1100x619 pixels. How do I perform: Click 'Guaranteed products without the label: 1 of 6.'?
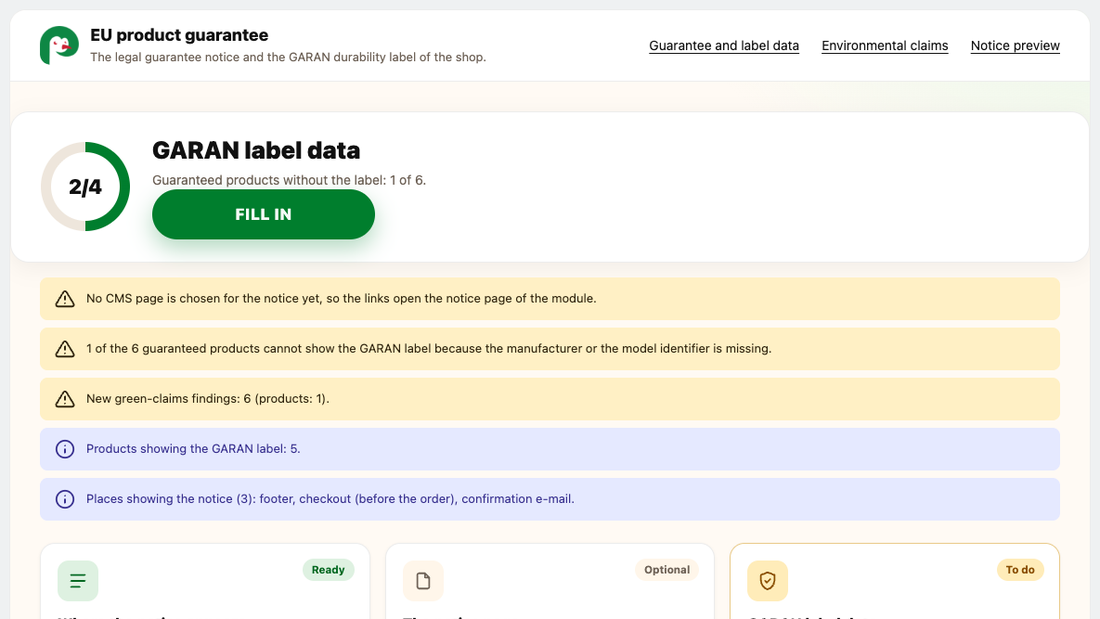(289, 180)
